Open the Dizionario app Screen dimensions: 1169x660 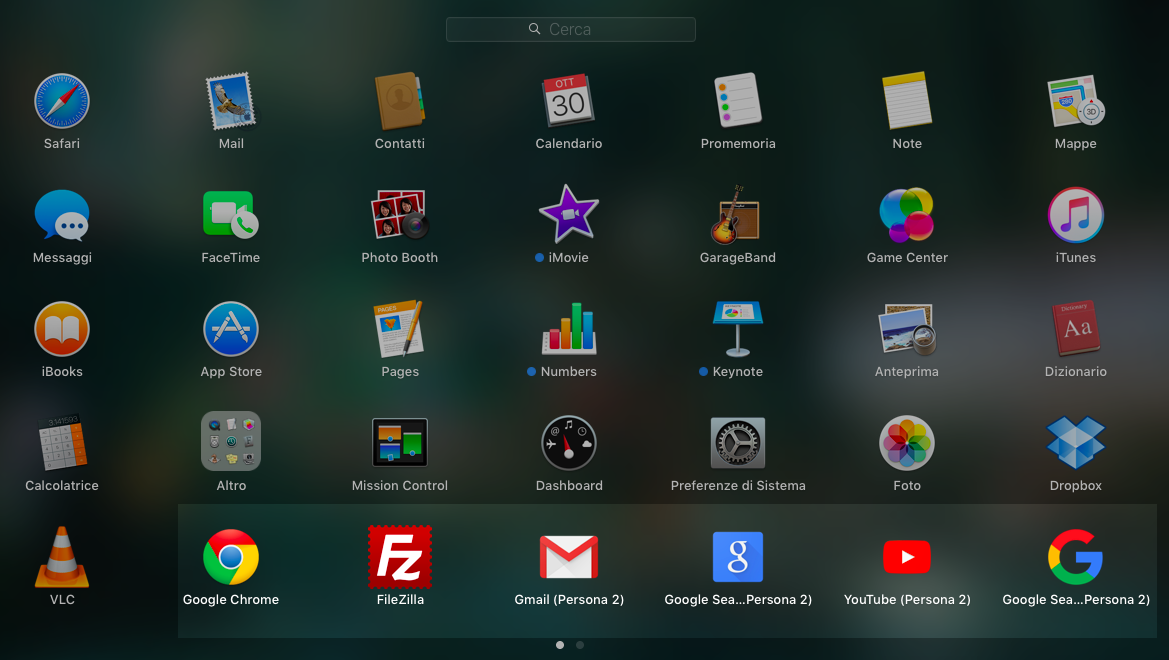(1075, 329)
